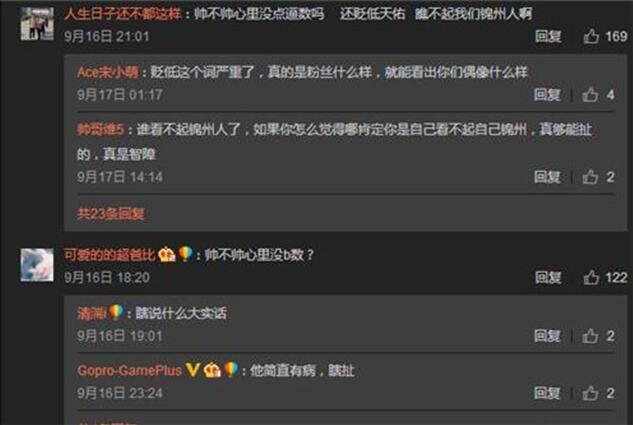Click 可爱的的超爸比's avatar thumbnail
633x425 pixels.
point(37,265)
